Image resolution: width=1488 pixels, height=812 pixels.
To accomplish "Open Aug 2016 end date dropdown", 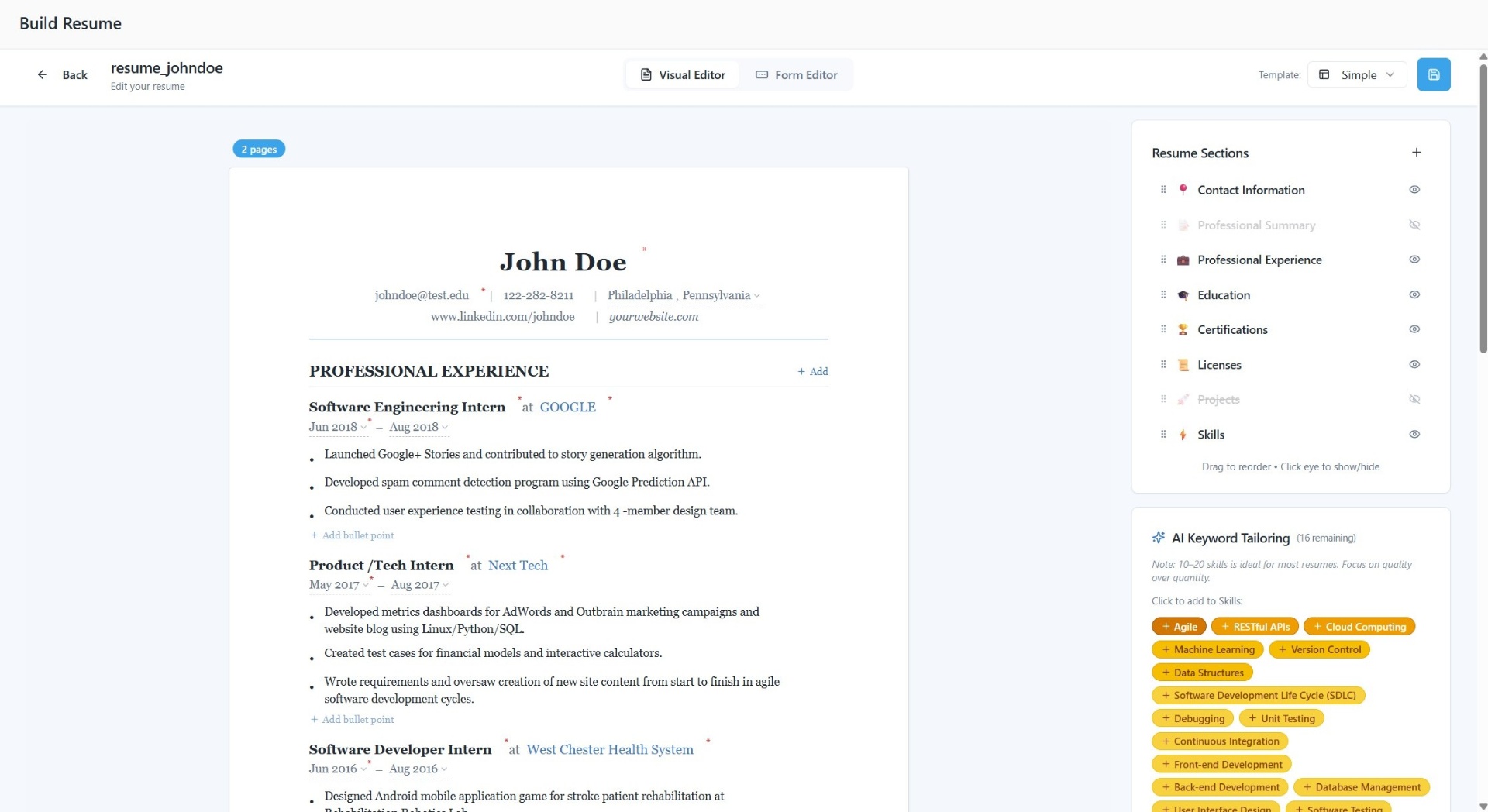I will 418,769.
